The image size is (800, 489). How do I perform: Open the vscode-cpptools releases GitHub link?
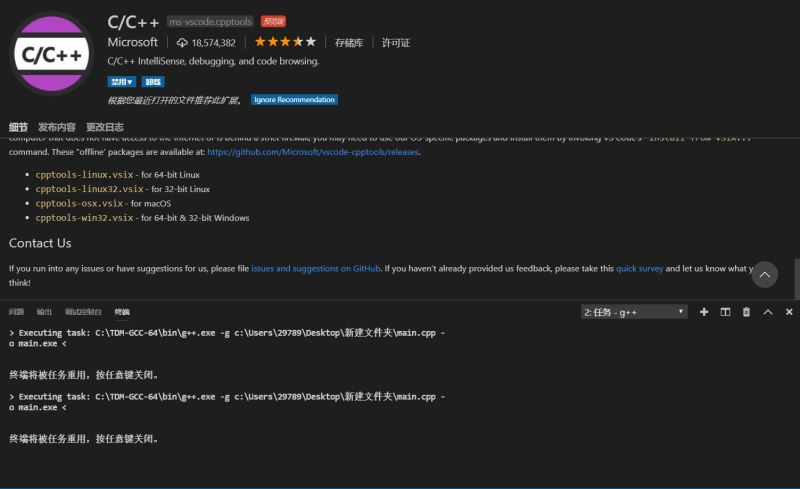pyautogui.click(x=313, y=152)
